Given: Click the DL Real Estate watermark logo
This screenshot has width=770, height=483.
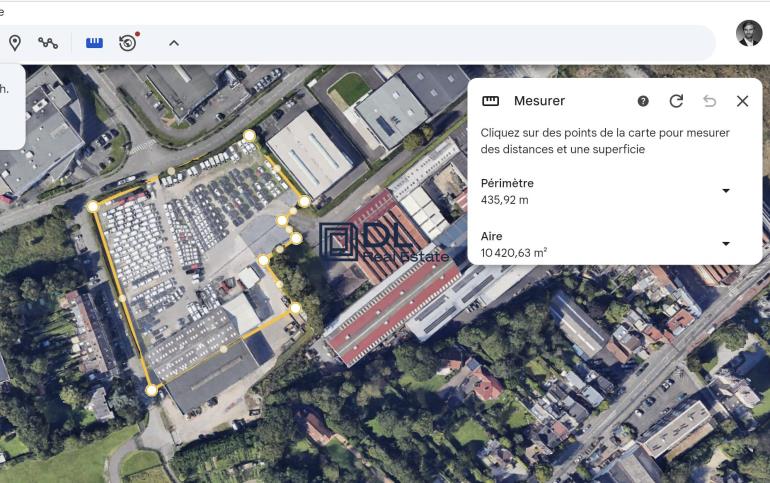Looking at the screenshot, I should pyautogui.click(x=385, y=241).
